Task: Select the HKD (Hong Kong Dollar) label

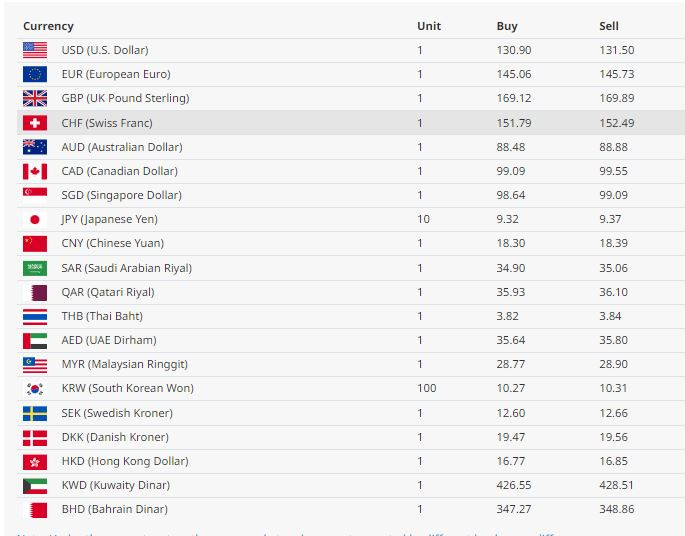Action: coord(125,461)
